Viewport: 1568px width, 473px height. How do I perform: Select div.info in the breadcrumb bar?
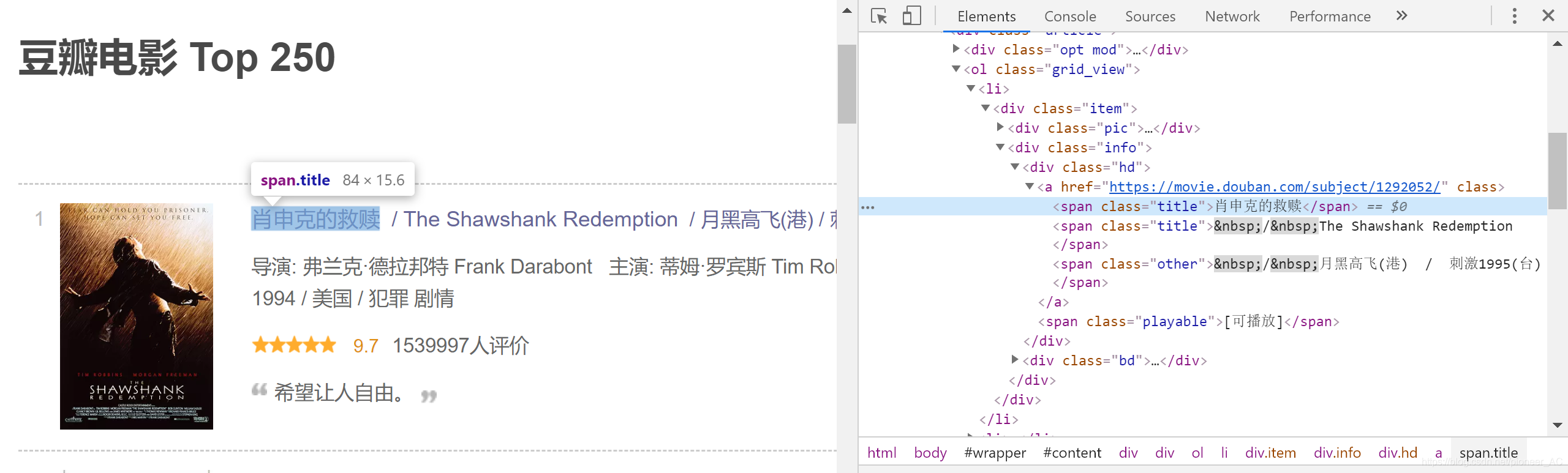pos(1337,453)
